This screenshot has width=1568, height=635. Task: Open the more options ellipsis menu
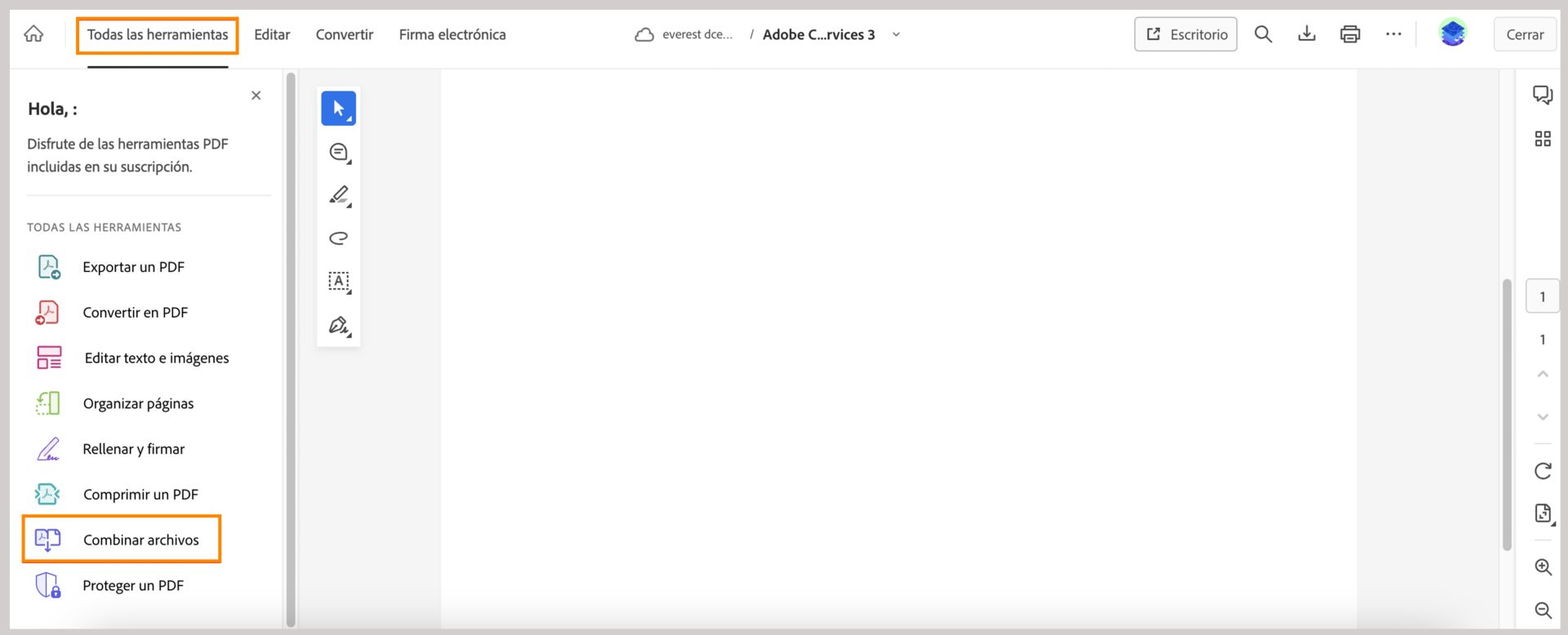click(1393, 34)
